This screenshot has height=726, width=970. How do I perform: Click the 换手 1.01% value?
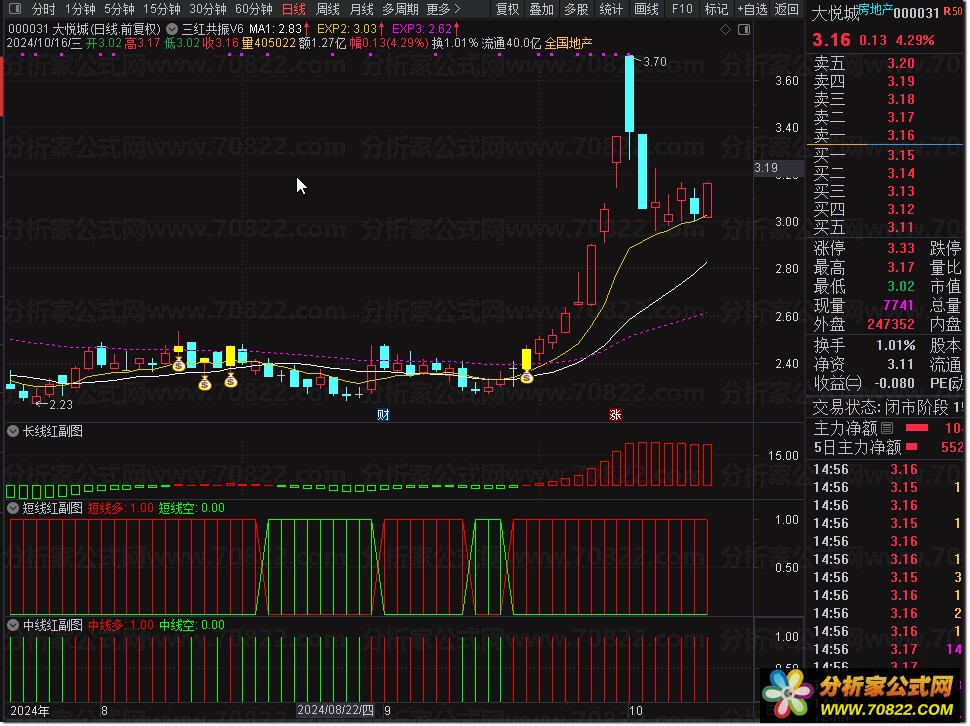[x=895, y=345]
